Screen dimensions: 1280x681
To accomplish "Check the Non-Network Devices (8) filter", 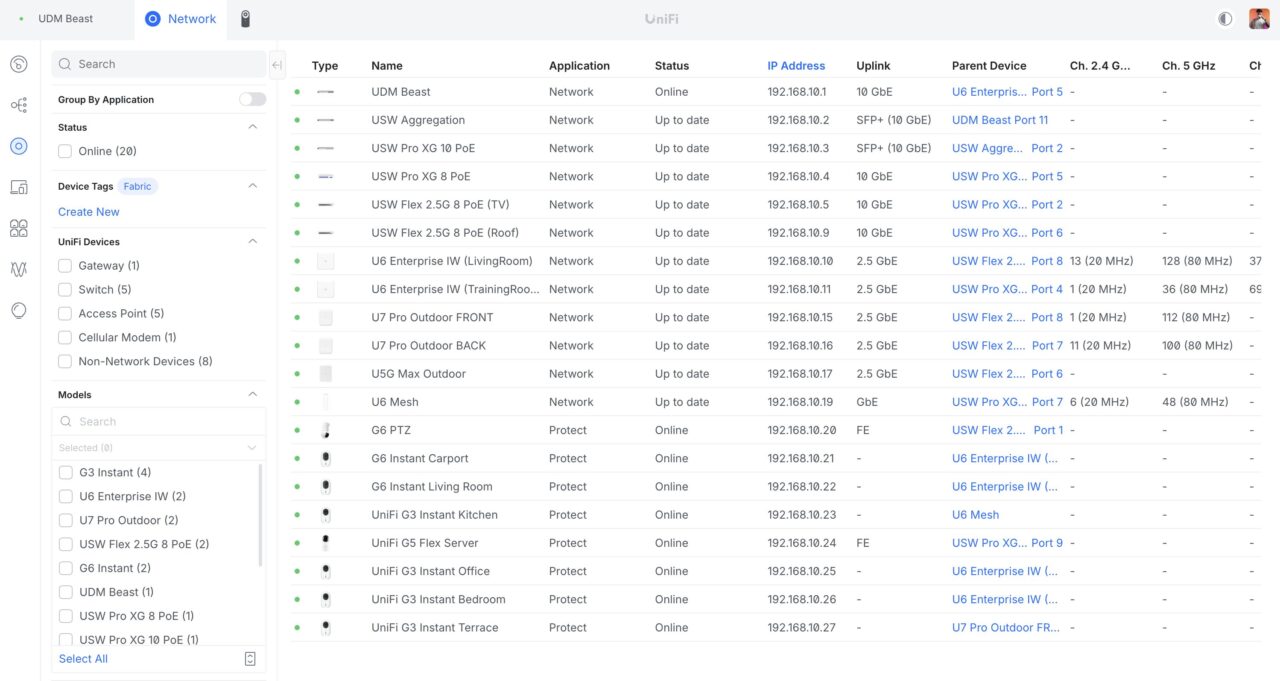I will (65, 362).
